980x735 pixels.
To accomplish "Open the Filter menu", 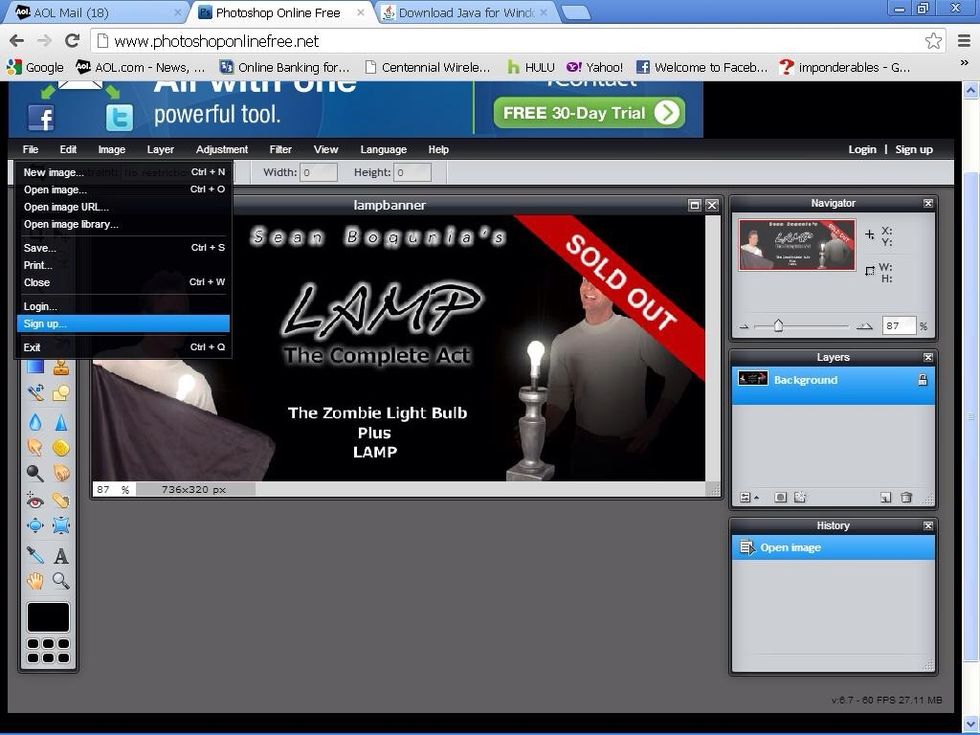I will pos(281,149).
